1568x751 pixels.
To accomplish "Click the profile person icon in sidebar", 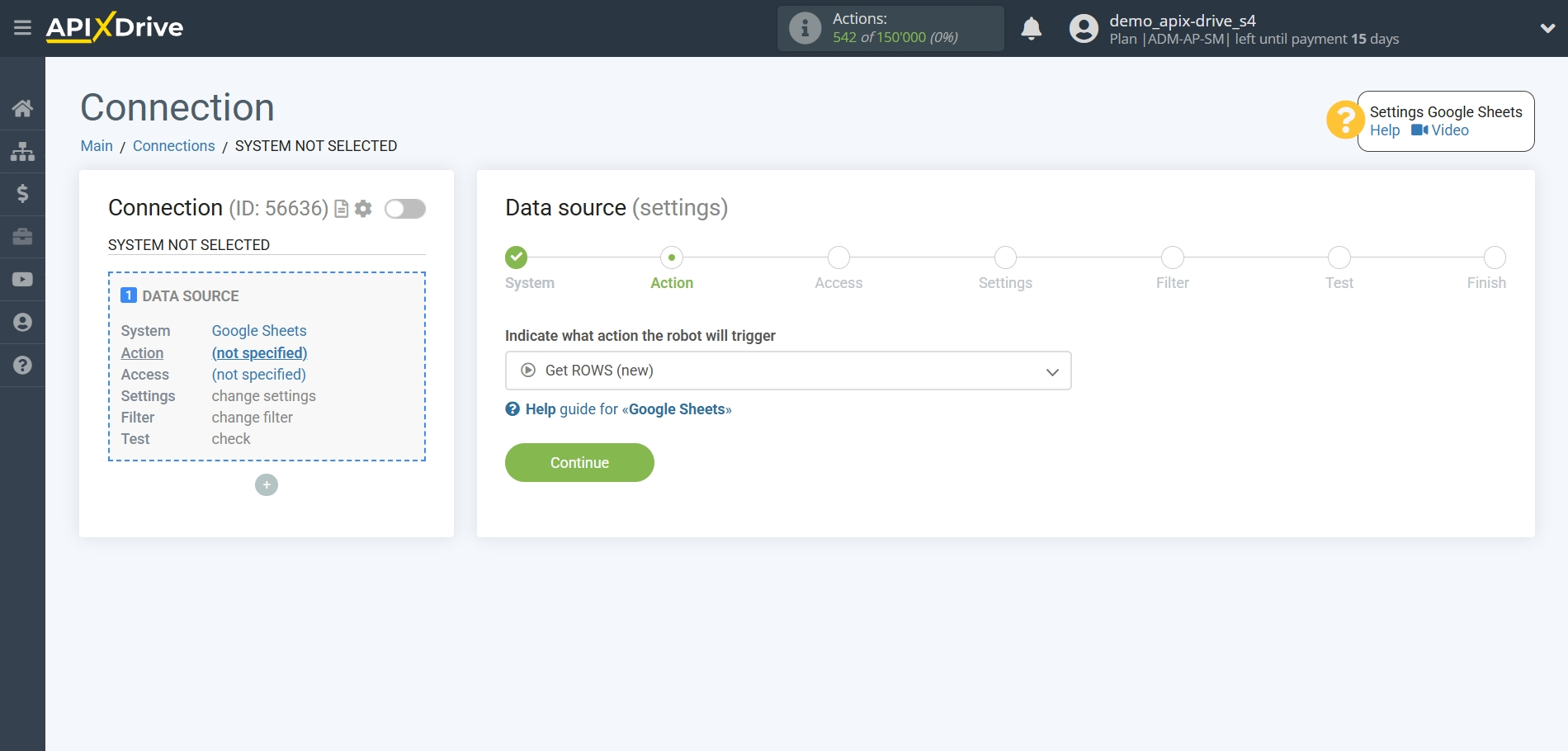I will click(22, 322).
